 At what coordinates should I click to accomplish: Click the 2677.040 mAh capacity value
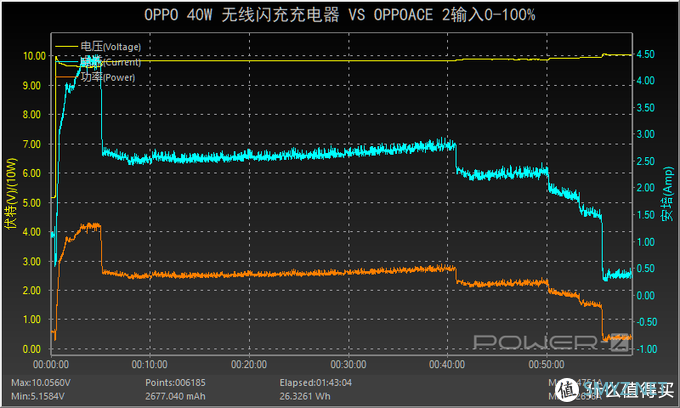pyautogui.click(x=175, y=396)
